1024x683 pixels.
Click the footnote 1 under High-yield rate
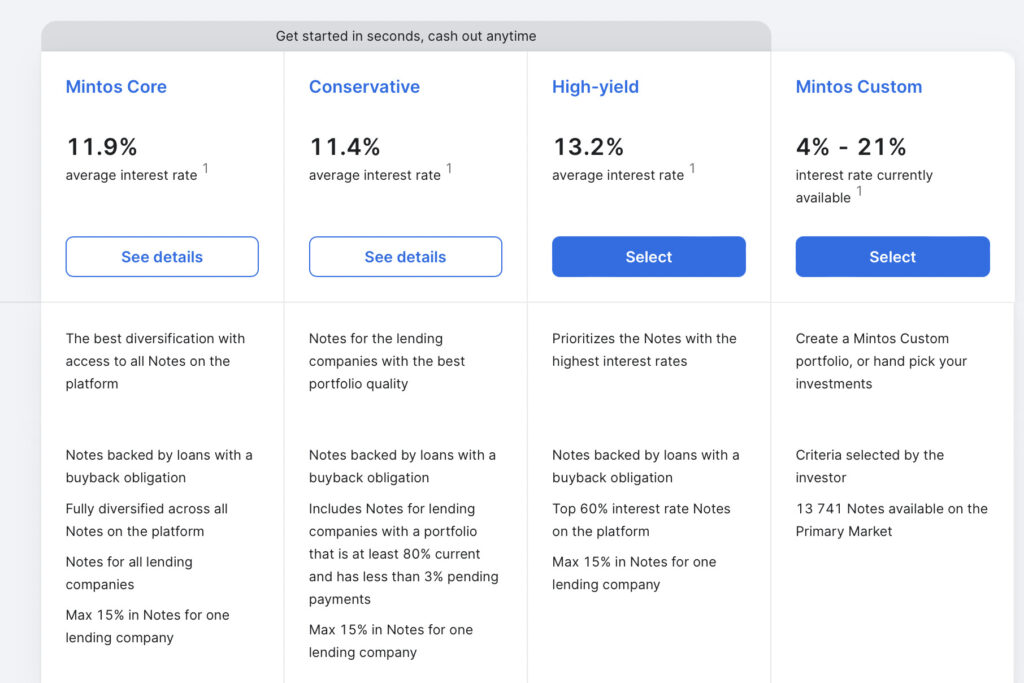(x=692, y=168)
